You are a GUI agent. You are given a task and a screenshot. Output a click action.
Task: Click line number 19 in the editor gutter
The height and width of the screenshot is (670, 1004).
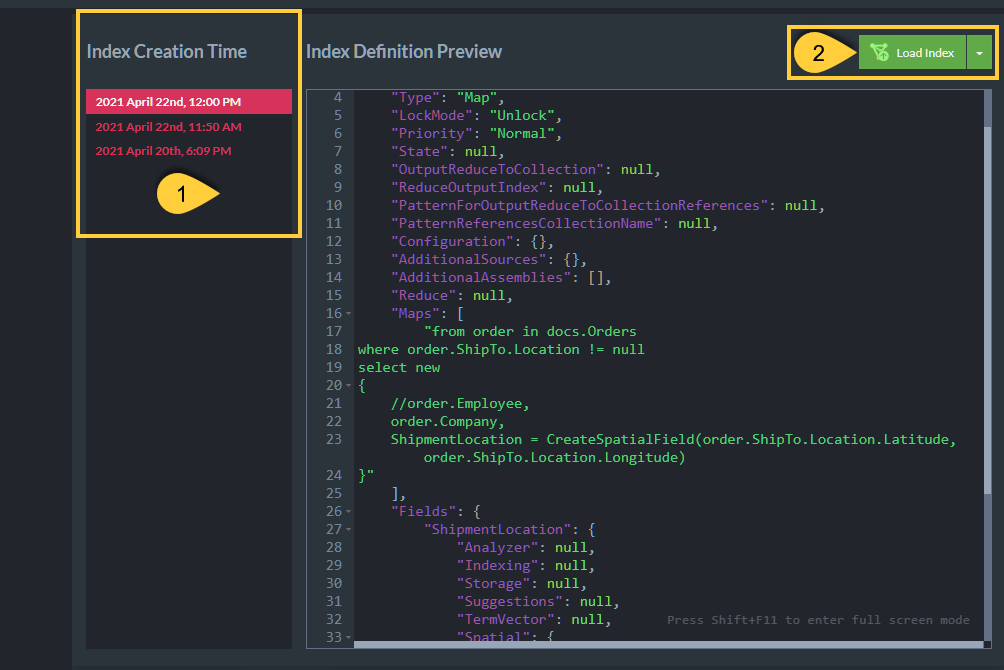[x=334, y=367]
